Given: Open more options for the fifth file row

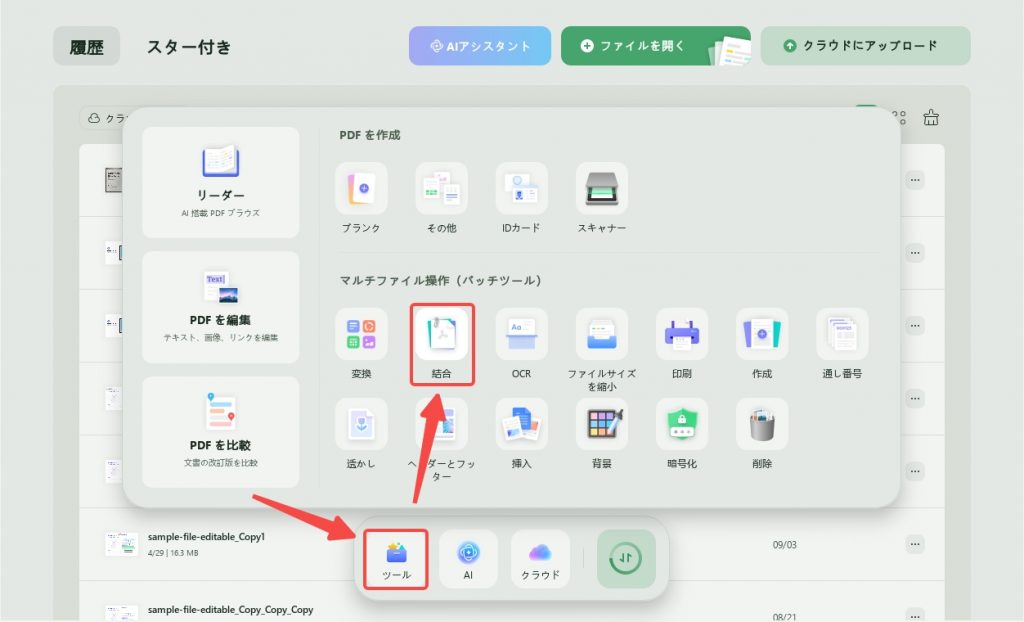Looking at the screenshot, I should [915, 471].
